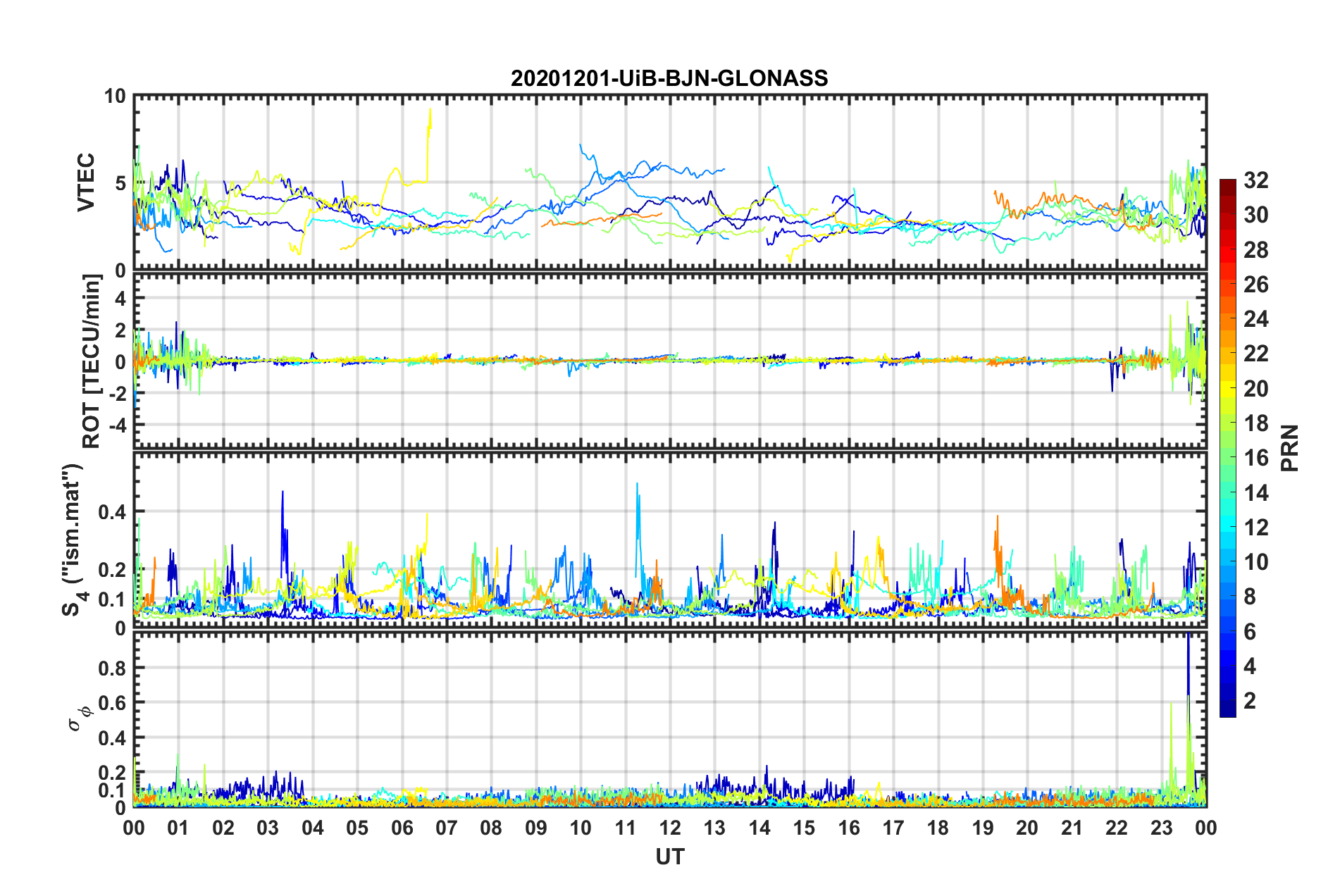Click colorbar tick label 32

(x=1256, y=180)
